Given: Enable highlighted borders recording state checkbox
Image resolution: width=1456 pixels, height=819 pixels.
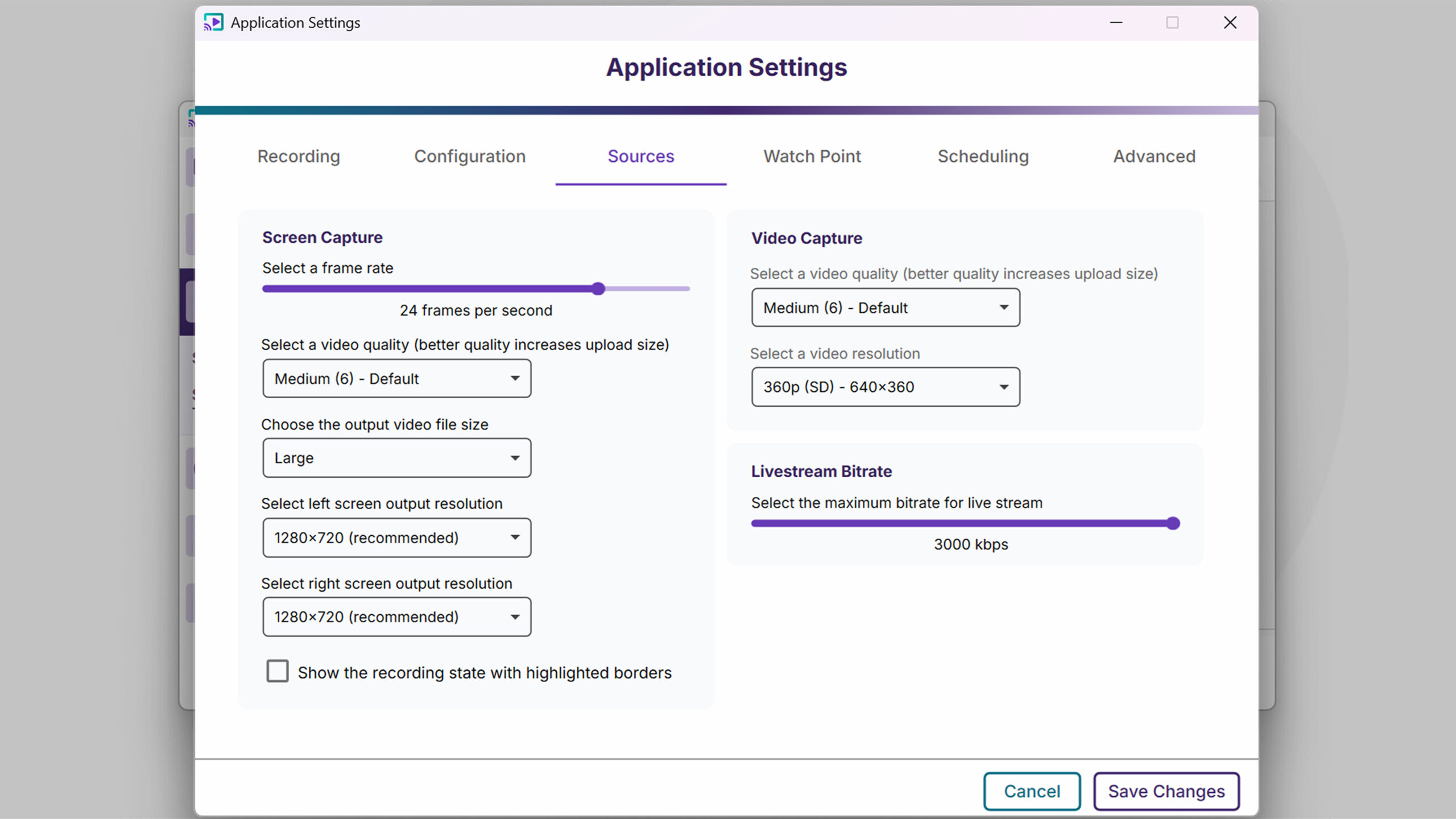Looking at the screenshot, I should 278,671.
